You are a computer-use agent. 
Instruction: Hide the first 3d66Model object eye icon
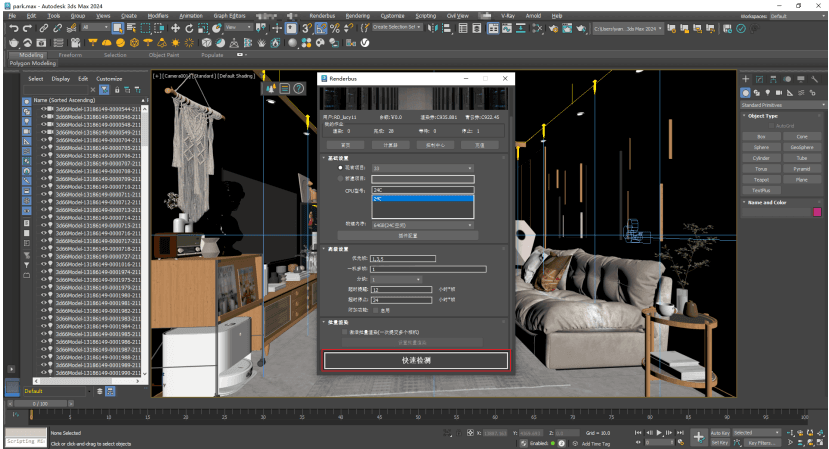(x=43, y=109)
